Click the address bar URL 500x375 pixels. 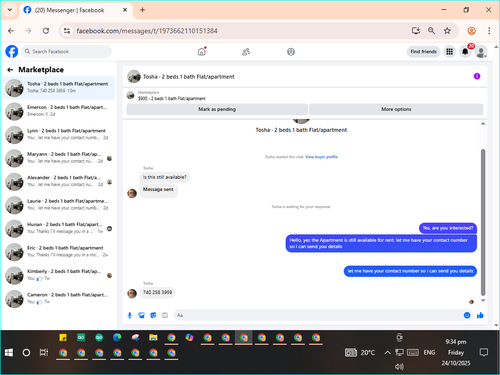click(147, 31)
